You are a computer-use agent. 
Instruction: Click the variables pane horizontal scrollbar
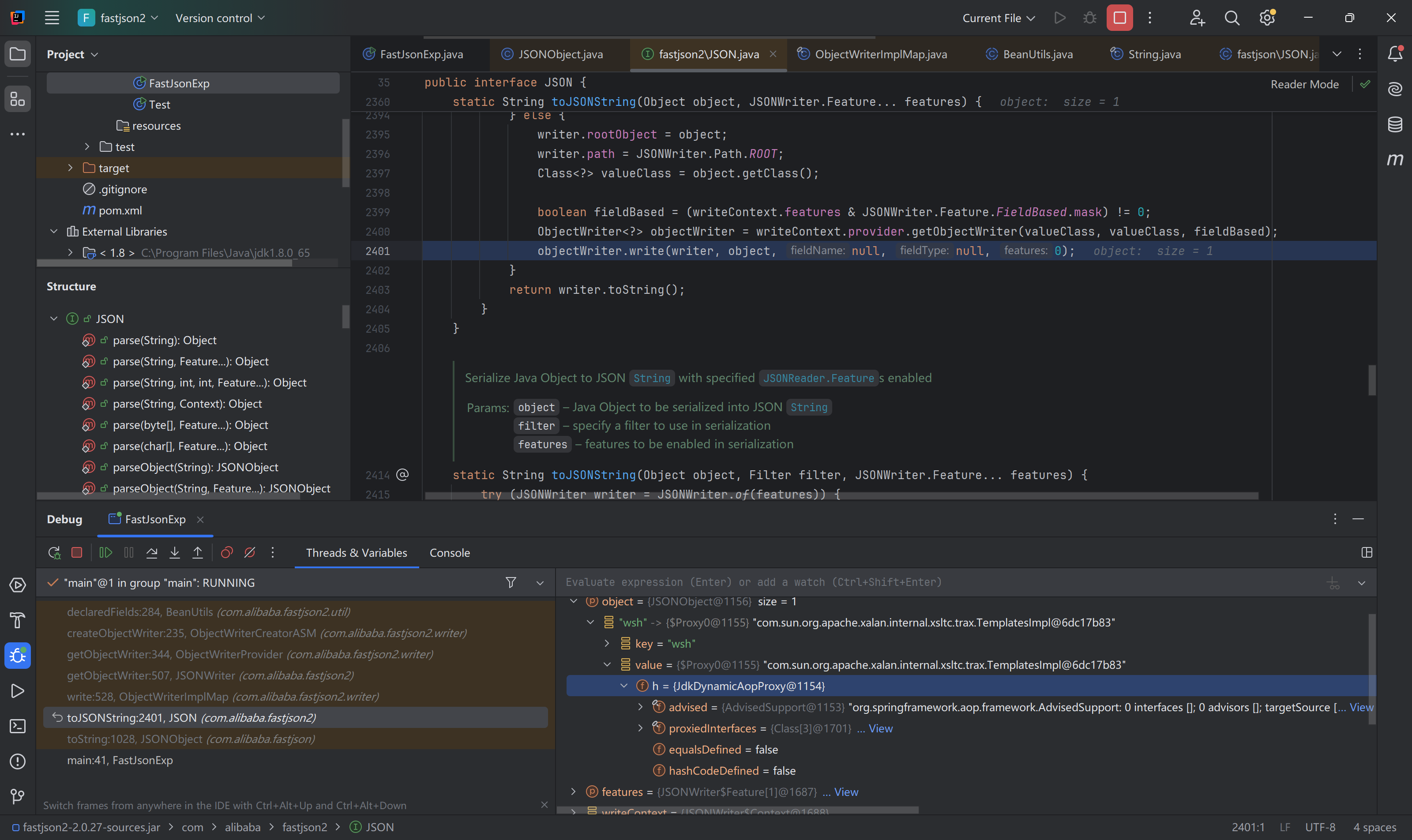737,810
